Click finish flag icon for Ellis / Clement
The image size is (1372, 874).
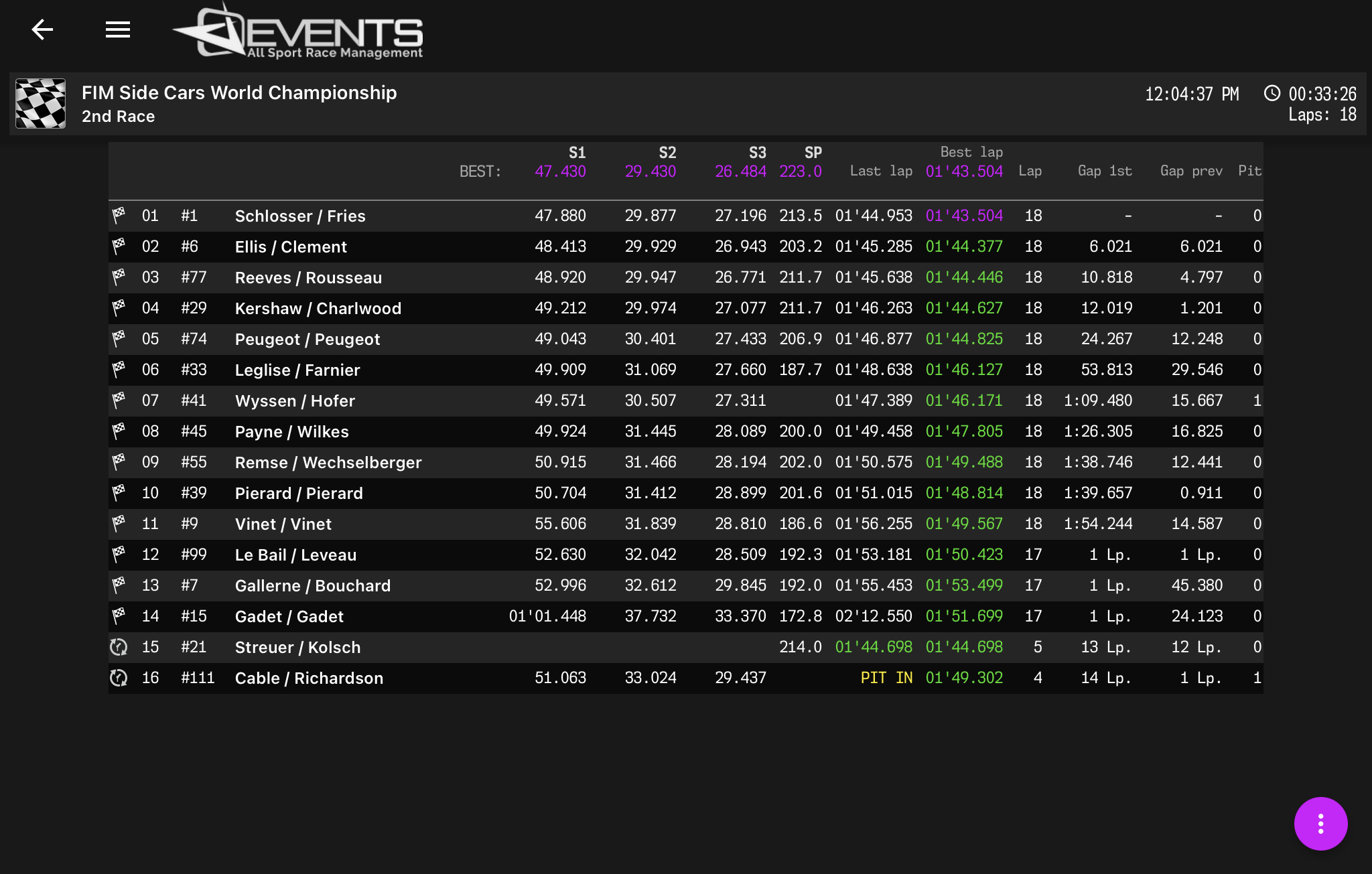[x=119, y=246]
